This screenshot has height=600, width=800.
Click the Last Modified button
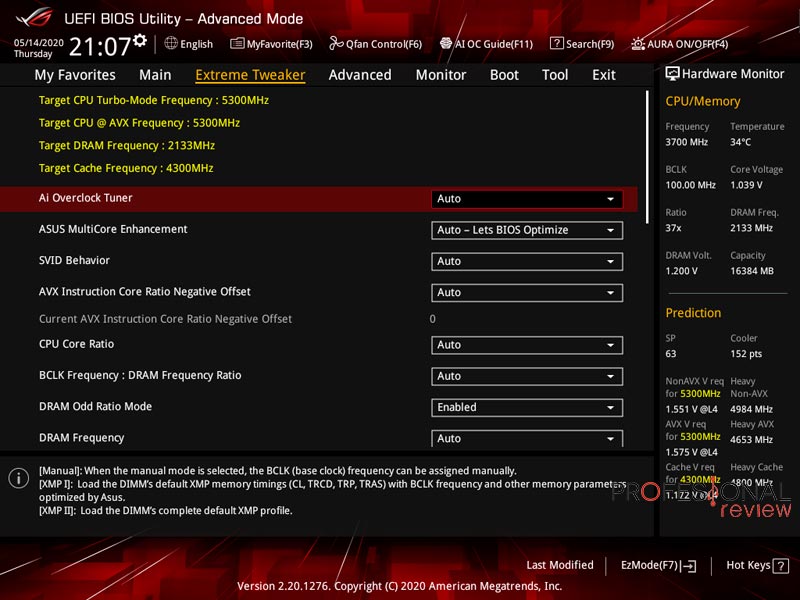(x=560, y=565)
